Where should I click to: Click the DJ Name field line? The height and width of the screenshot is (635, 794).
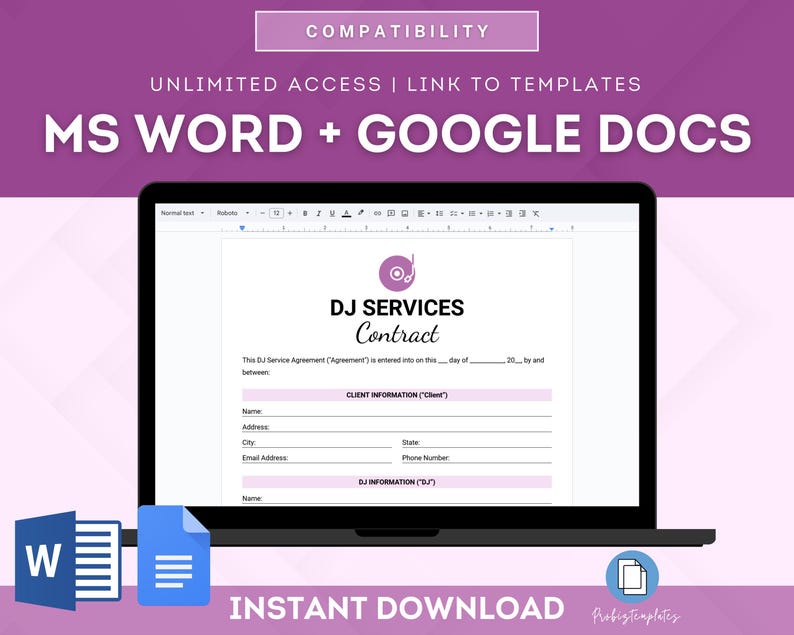pyautogui.click(x=396, y=499)
